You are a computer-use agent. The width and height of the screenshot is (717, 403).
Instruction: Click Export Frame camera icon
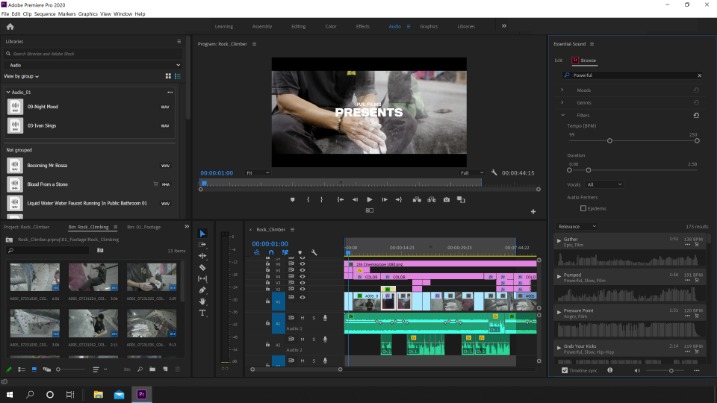[x=446, y=199]
